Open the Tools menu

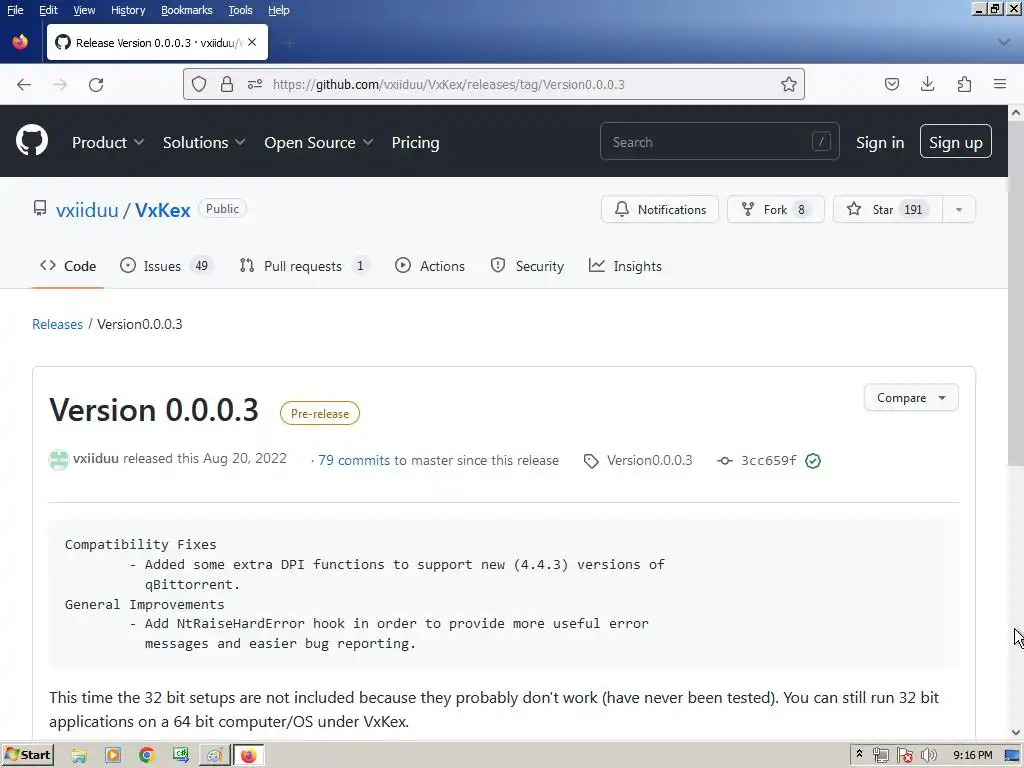click(x=240, y=10)
